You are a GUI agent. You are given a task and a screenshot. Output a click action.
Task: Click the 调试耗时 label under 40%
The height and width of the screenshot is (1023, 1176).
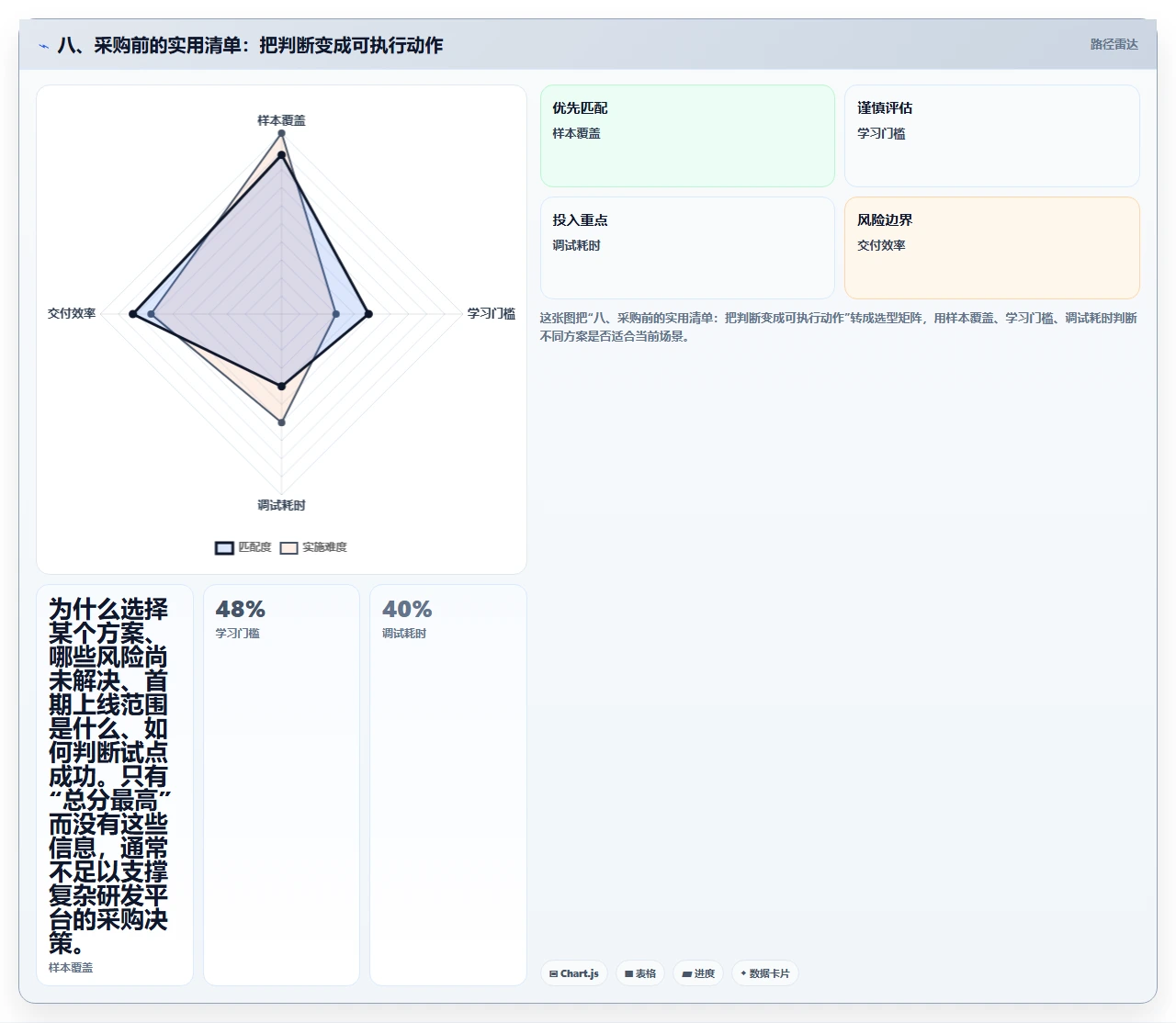(404, 634)
